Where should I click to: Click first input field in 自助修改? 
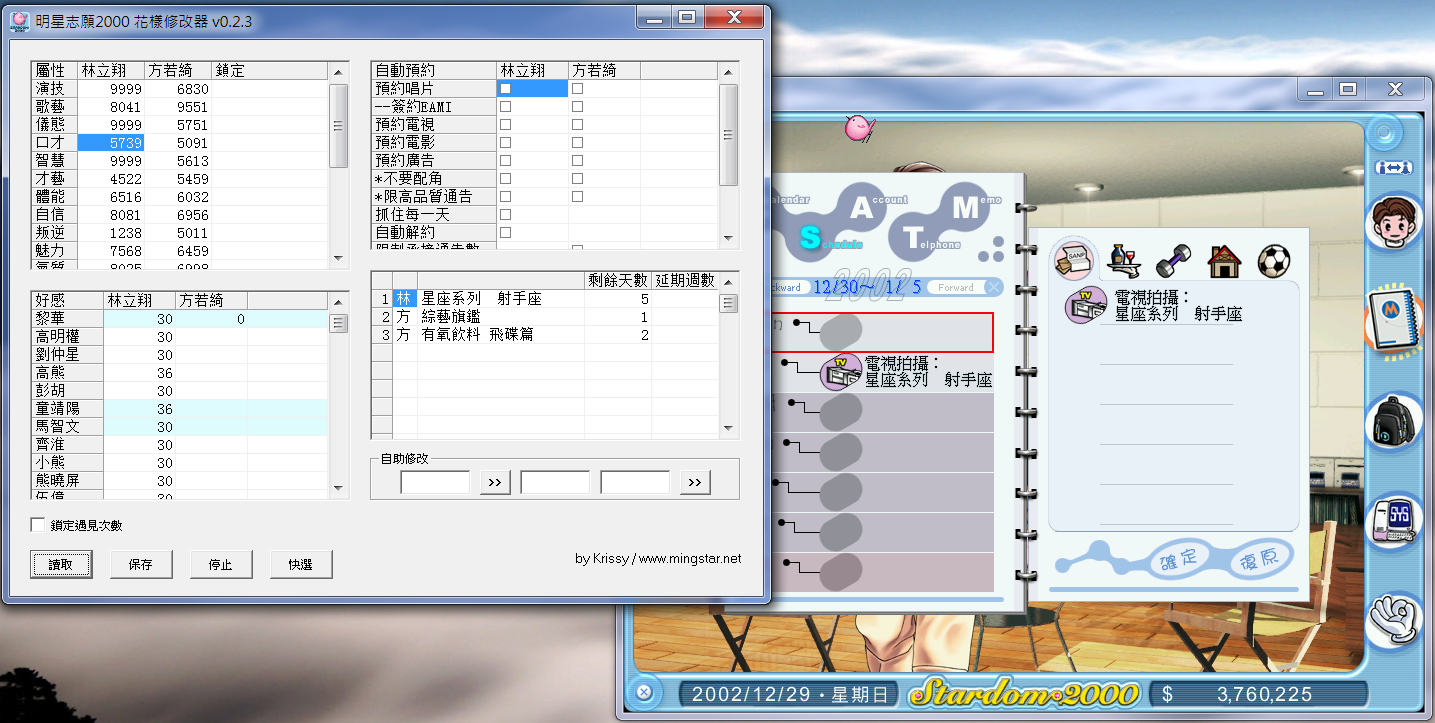[435, 483]
